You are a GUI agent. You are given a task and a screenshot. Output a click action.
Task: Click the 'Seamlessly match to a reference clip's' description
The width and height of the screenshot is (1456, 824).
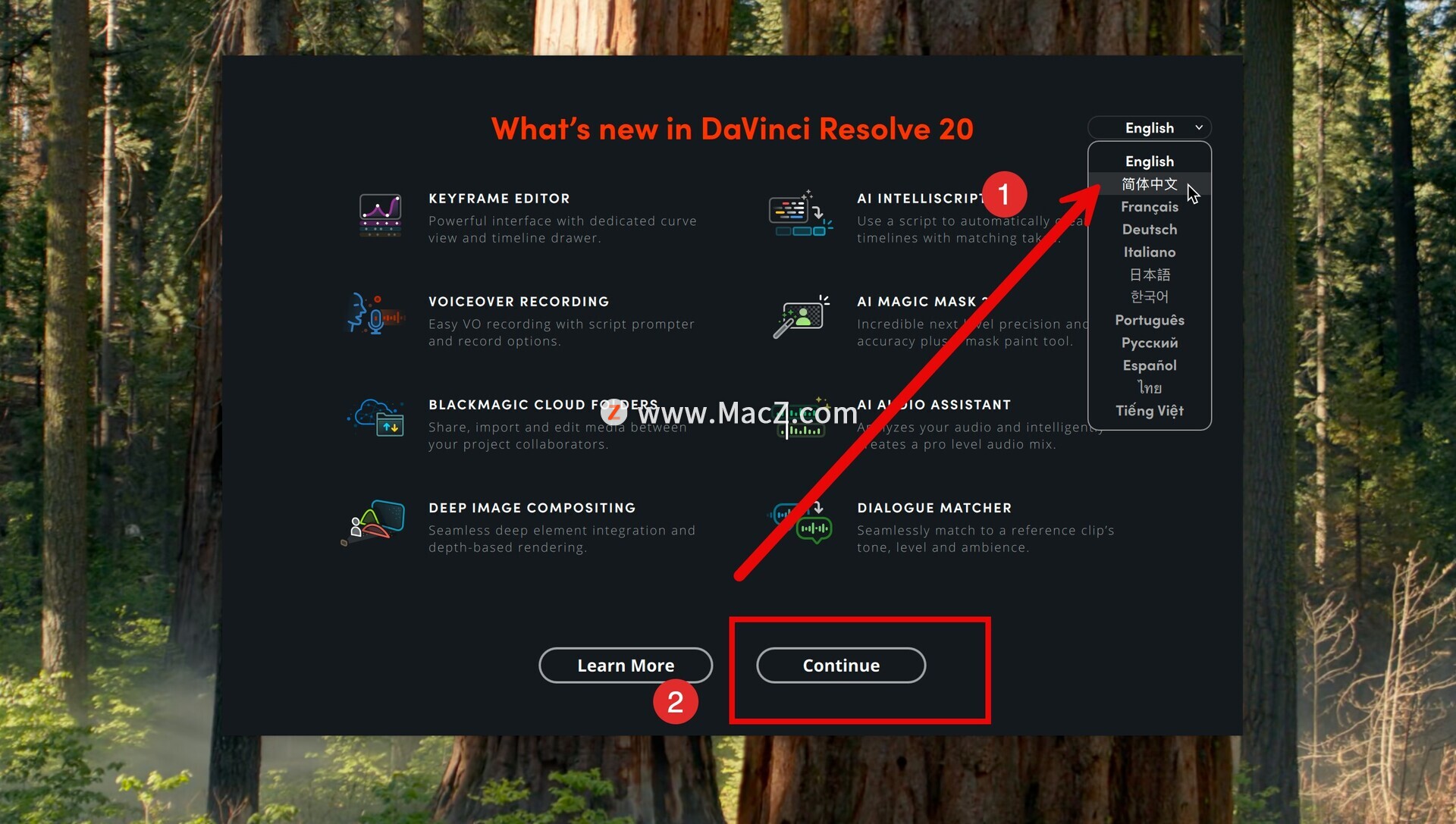(x=986, y=531)
